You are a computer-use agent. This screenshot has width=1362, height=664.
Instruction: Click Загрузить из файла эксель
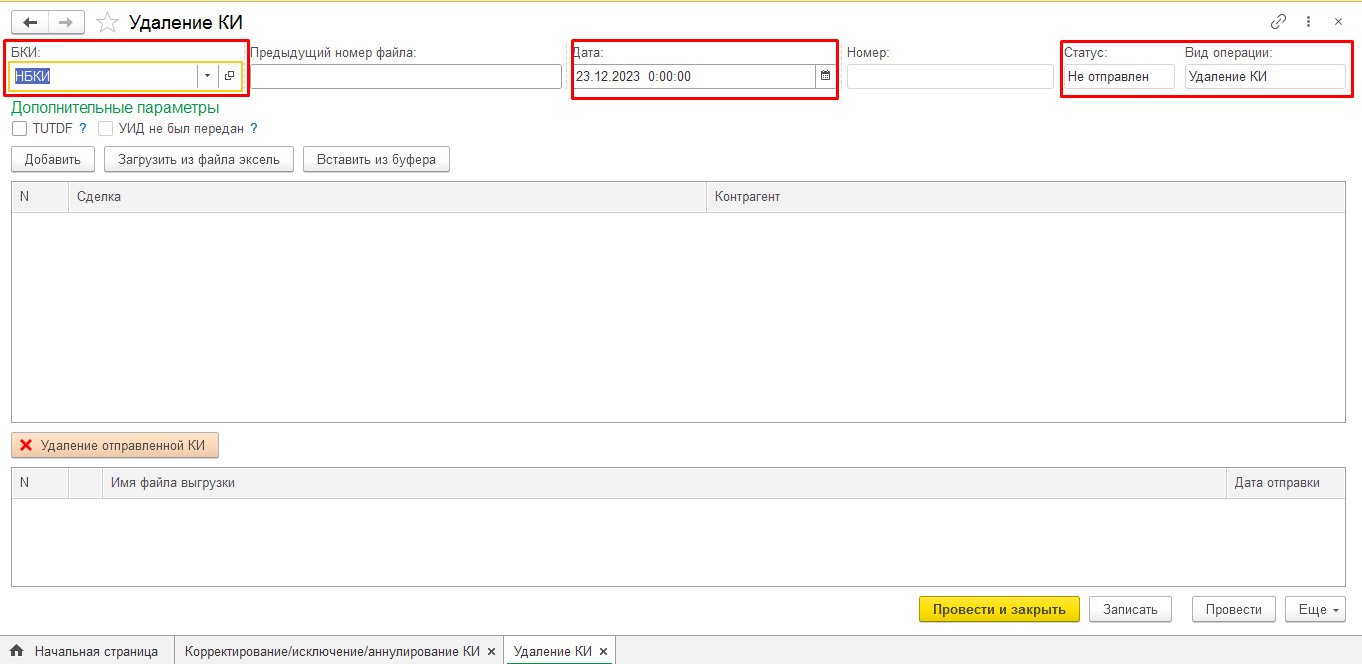199,159
